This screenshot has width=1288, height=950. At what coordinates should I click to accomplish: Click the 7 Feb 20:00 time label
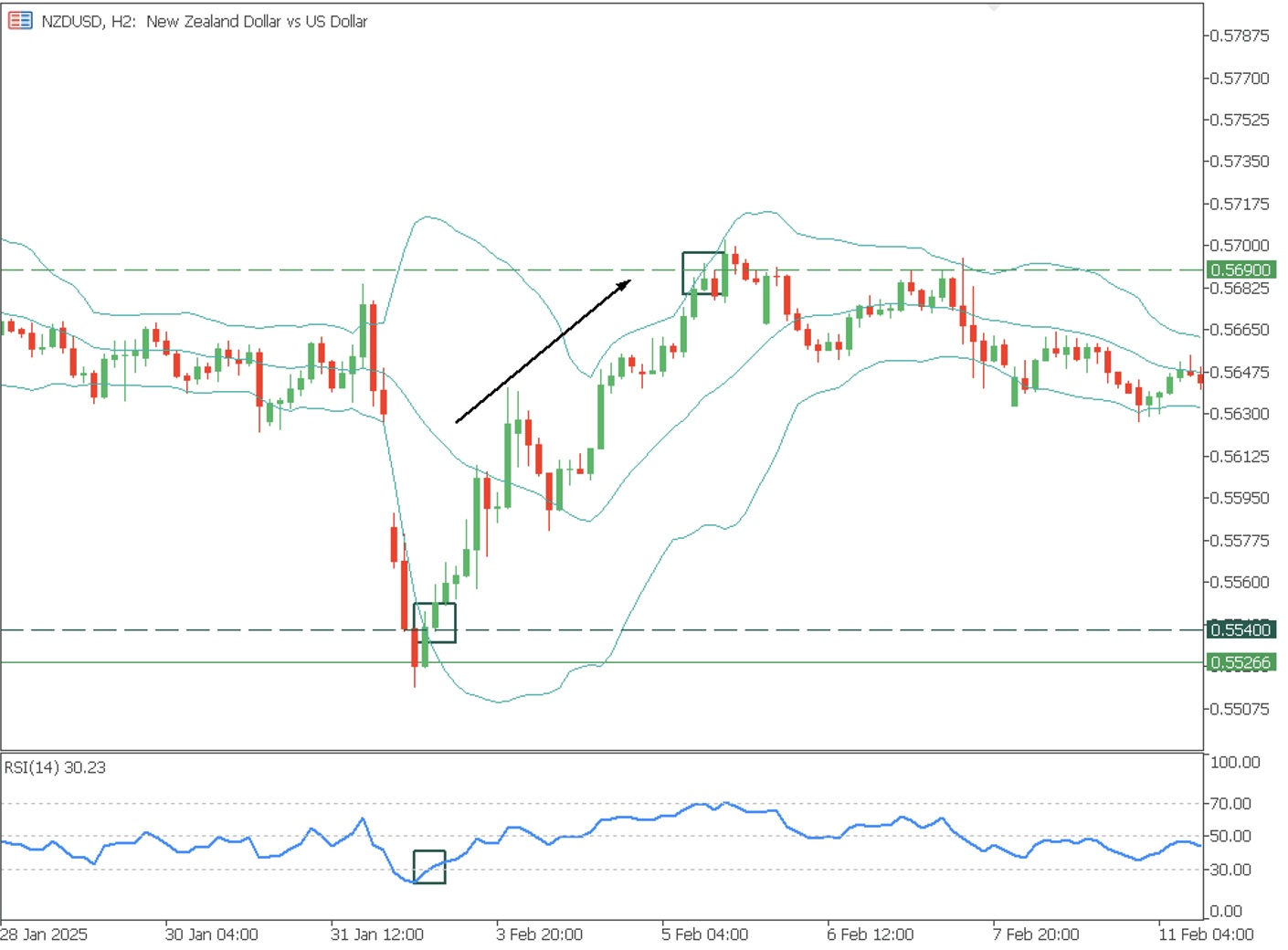[1036, 934]
